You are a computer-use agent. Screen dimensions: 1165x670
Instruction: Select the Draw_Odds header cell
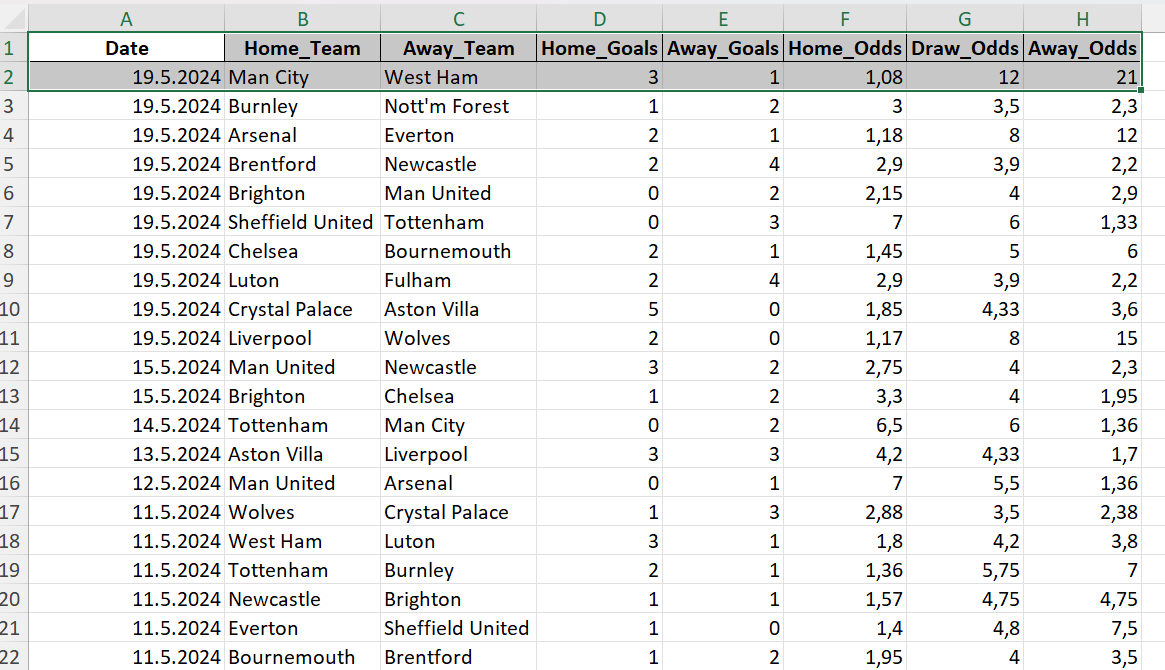965,48
